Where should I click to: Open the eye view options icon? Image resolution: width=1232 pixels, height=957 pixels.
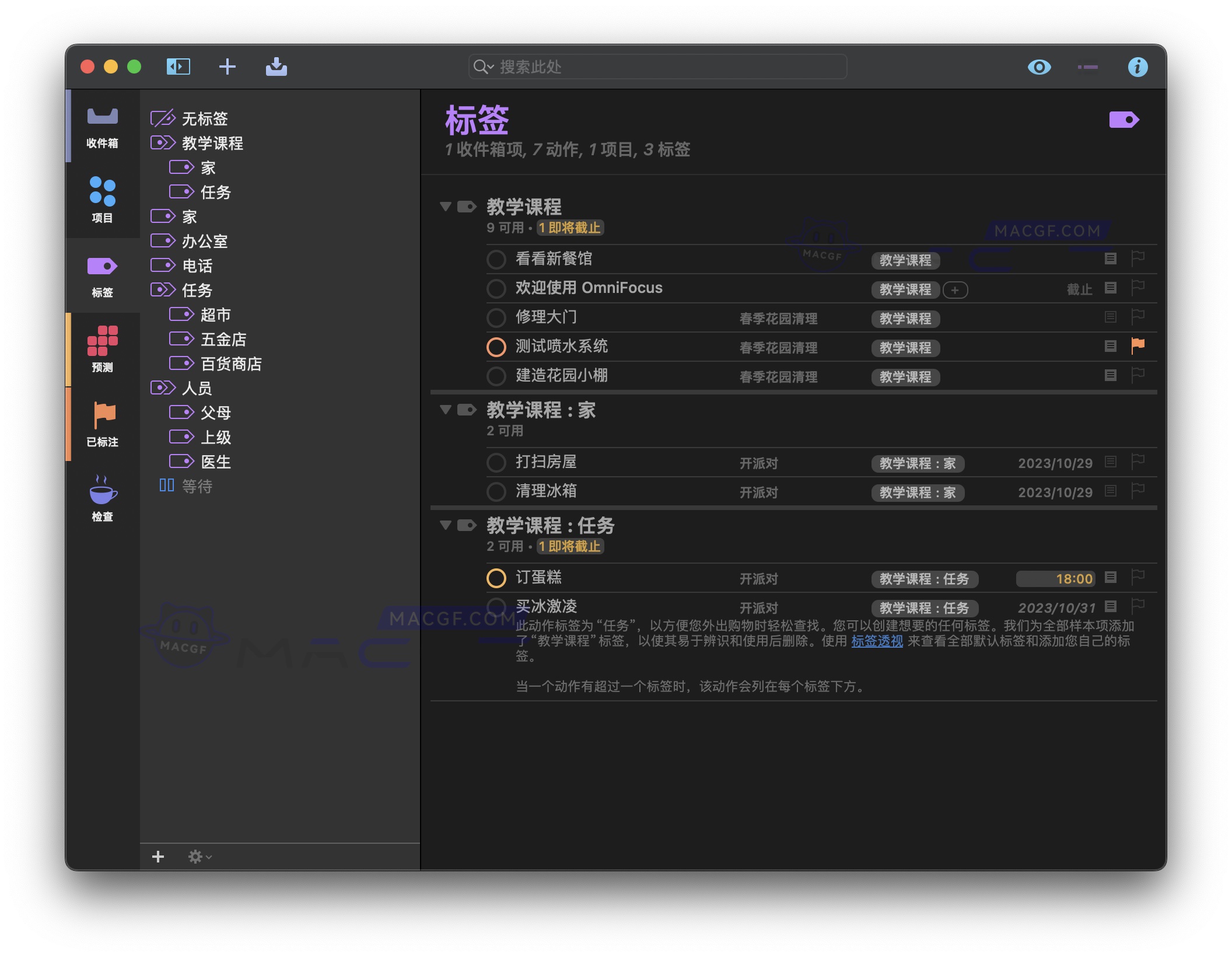(1039, 67)
